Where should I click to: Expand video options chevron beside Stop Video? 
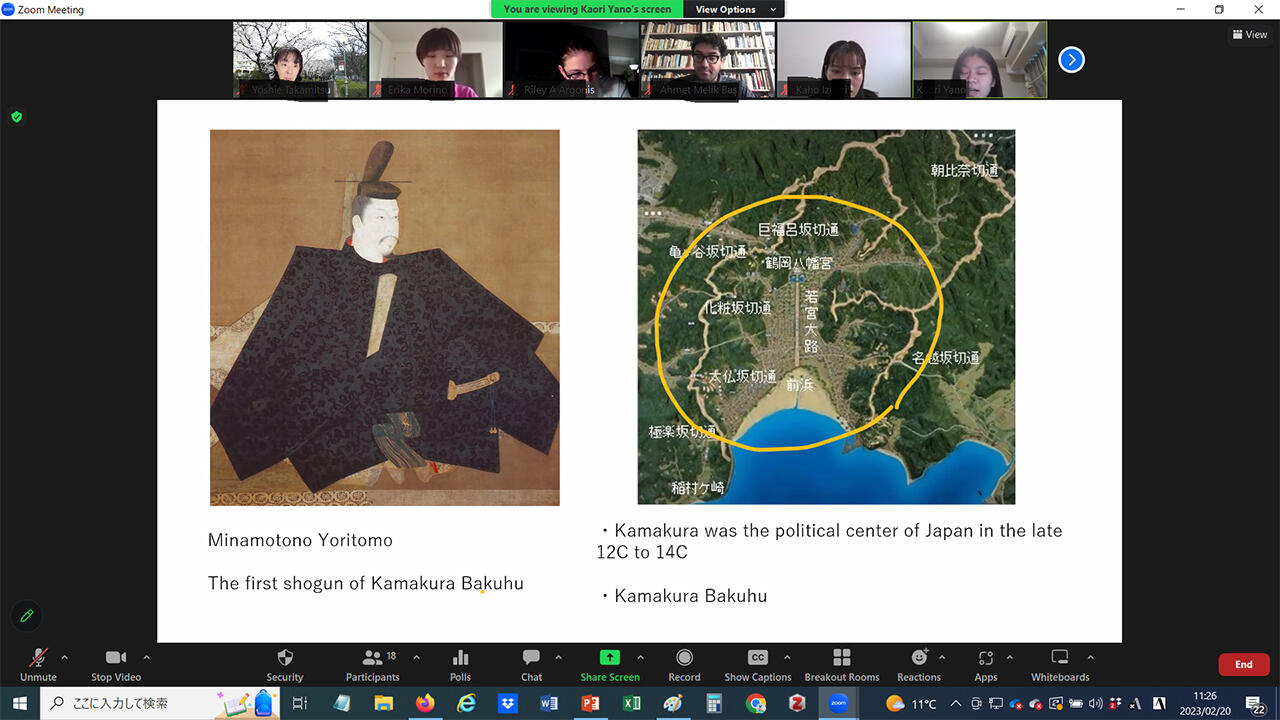tap(147, 658)
